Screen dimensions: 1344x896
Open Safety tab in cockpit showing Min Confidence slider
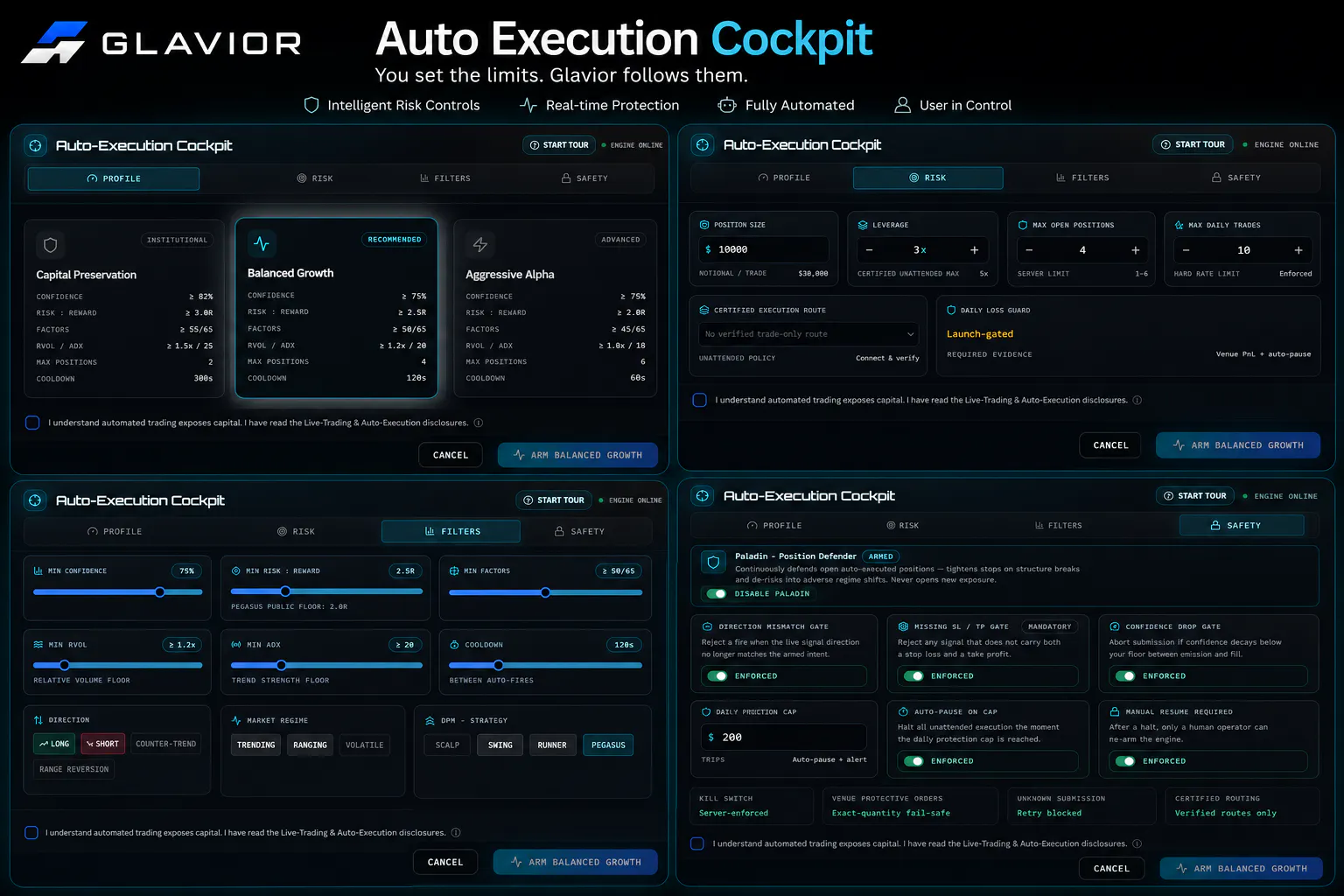click(580, 531)
